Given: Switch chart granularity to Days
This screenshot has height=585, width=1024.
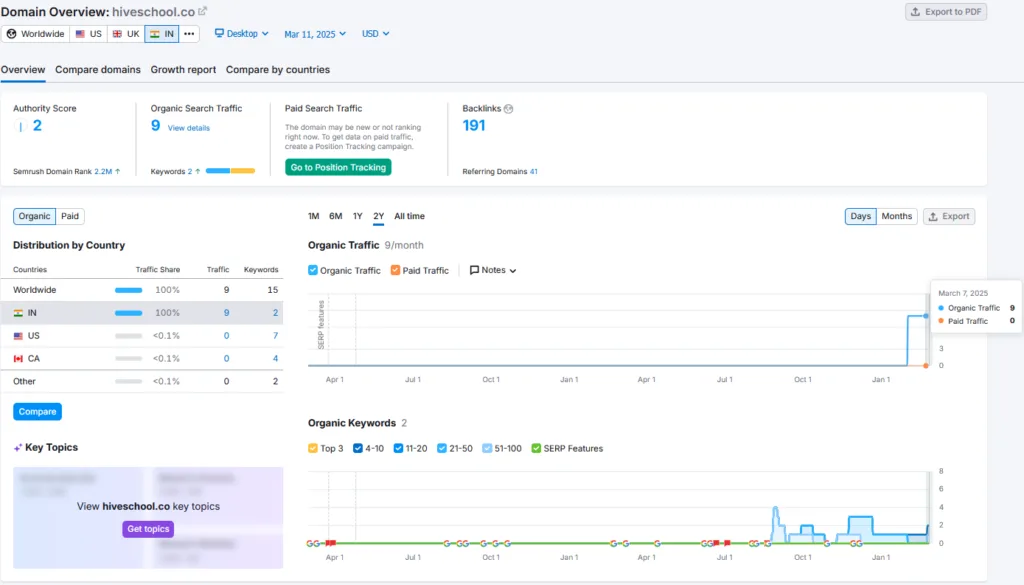Looking at the screenshot, I should pos(861,216).
